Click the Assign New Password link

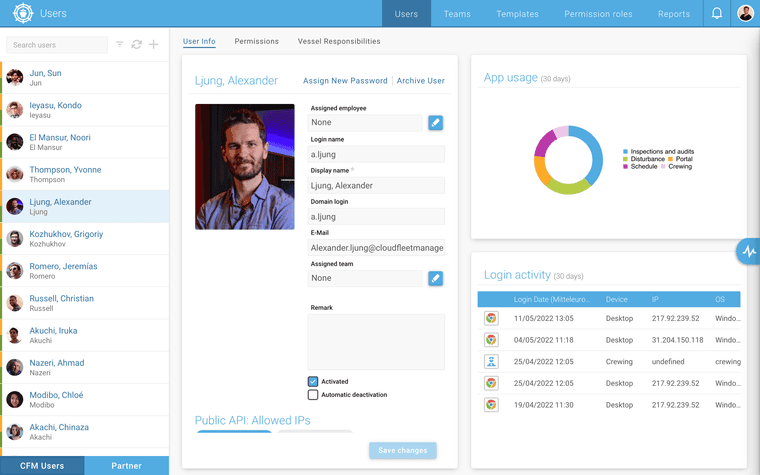[x=345, y=80]
